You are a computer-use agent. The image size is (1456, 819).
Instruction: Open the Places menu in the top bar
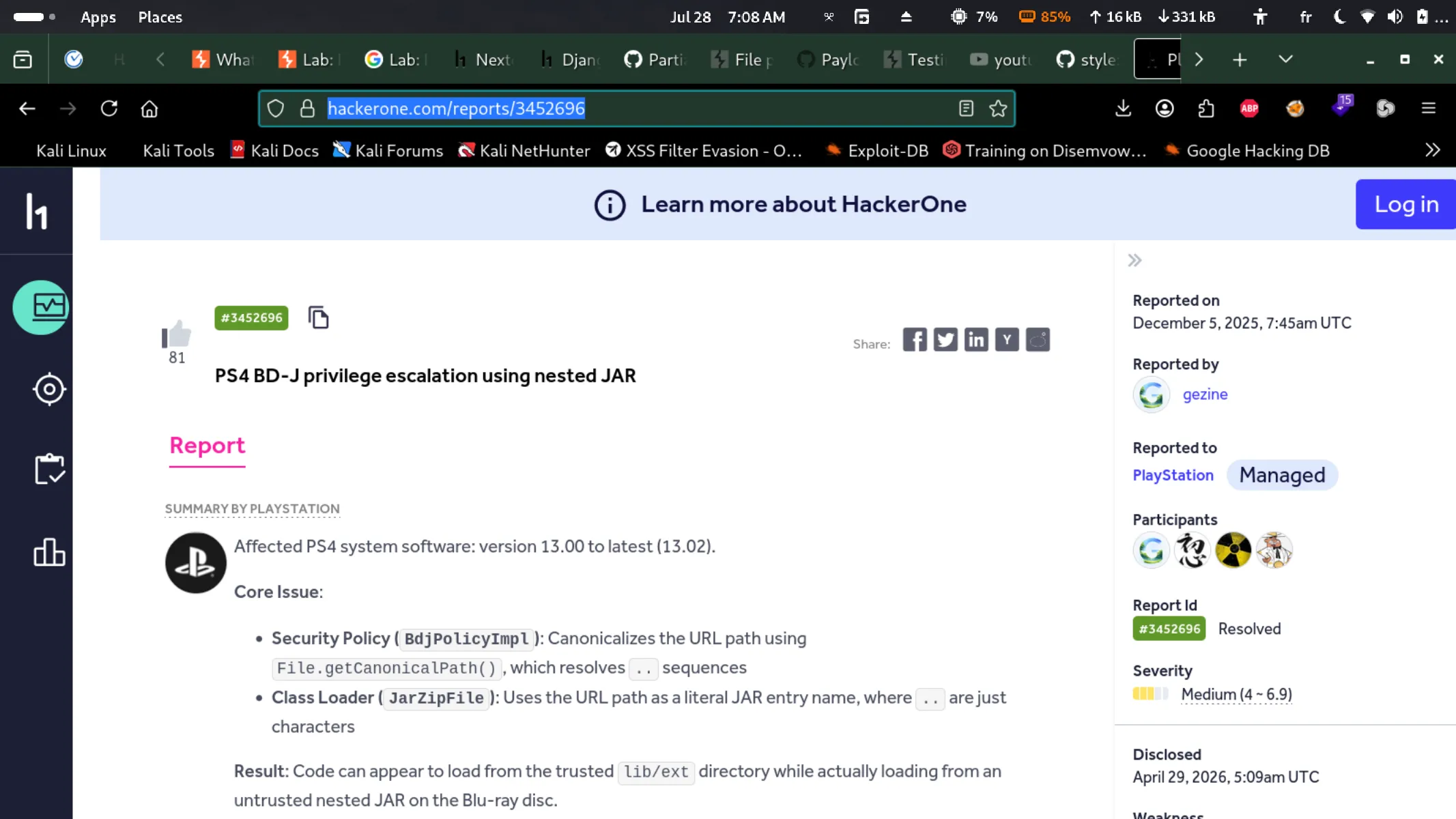(x=160, y=17)
